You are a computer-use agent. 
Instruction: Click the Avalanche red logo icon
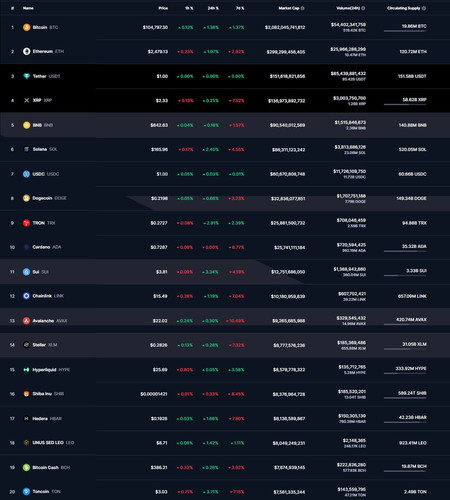tap(26, 321)
